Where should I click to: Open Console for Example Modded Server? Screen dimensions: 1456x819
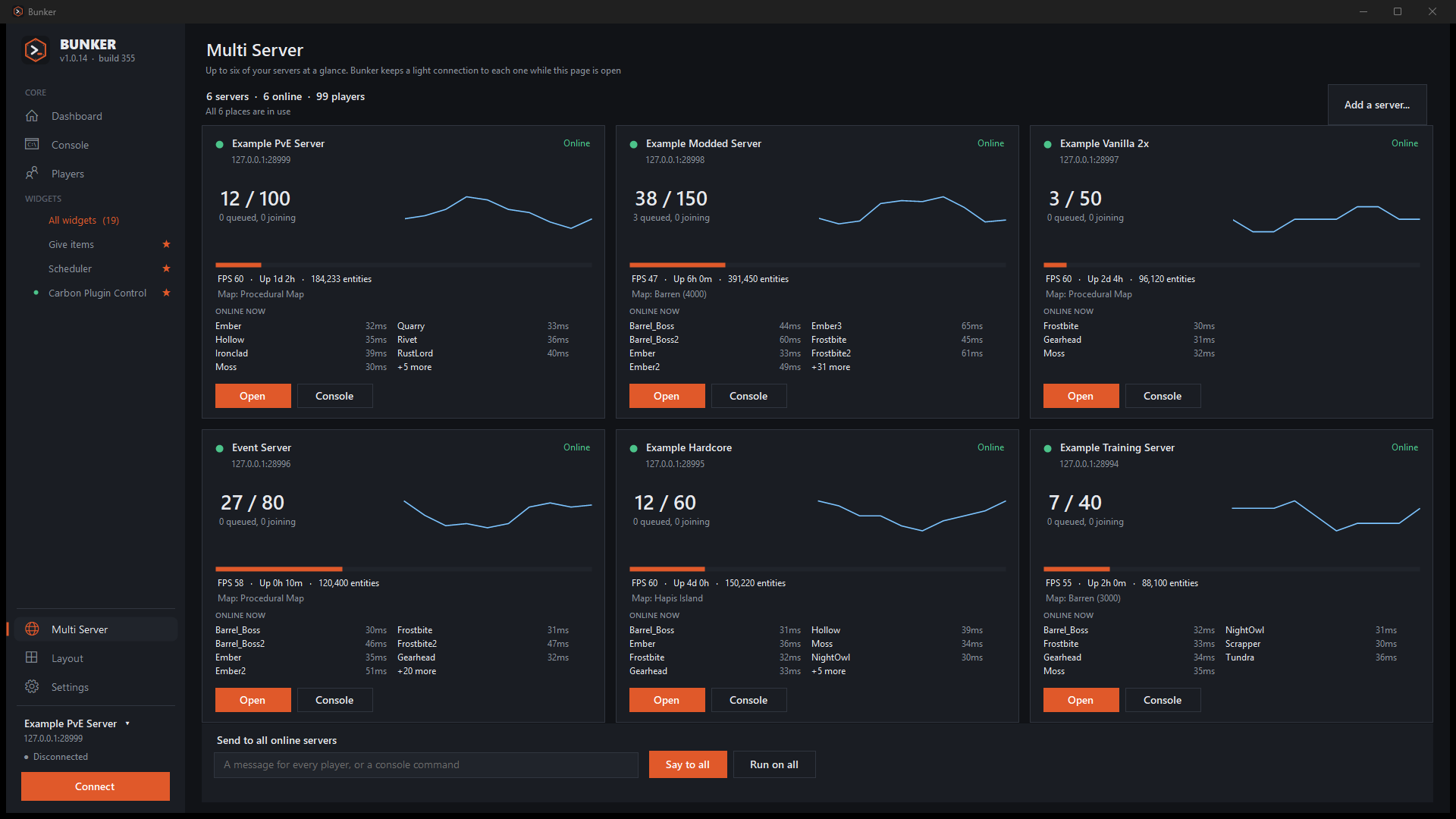(x=748, y=396)
